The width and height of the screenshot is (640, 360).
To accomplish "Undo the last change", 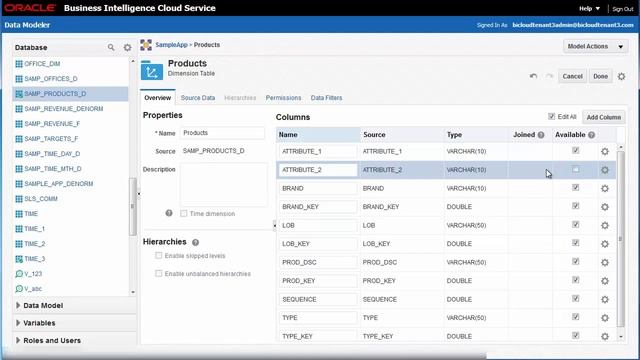I will [533, 76].
